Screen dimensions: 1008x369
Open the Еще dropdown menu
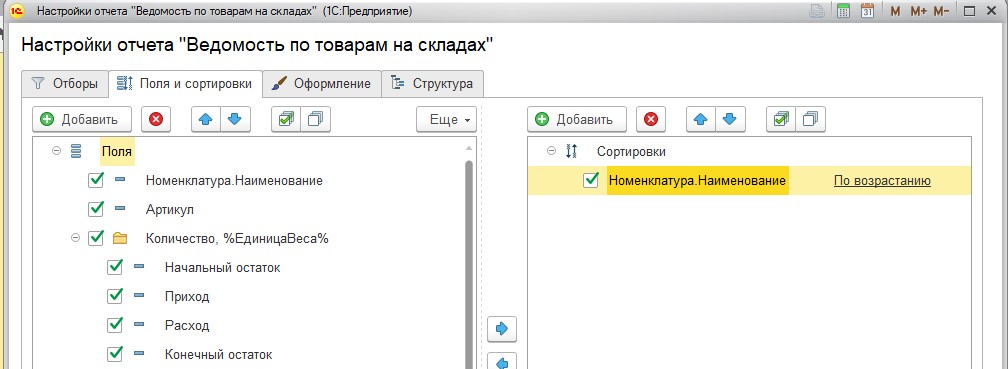446,120
